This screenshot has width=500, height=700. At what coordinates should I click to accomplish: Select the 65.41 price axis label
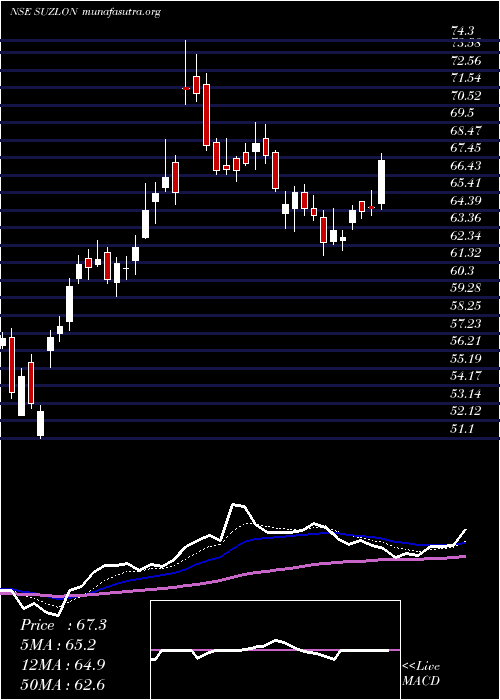[x=467, y=183]
